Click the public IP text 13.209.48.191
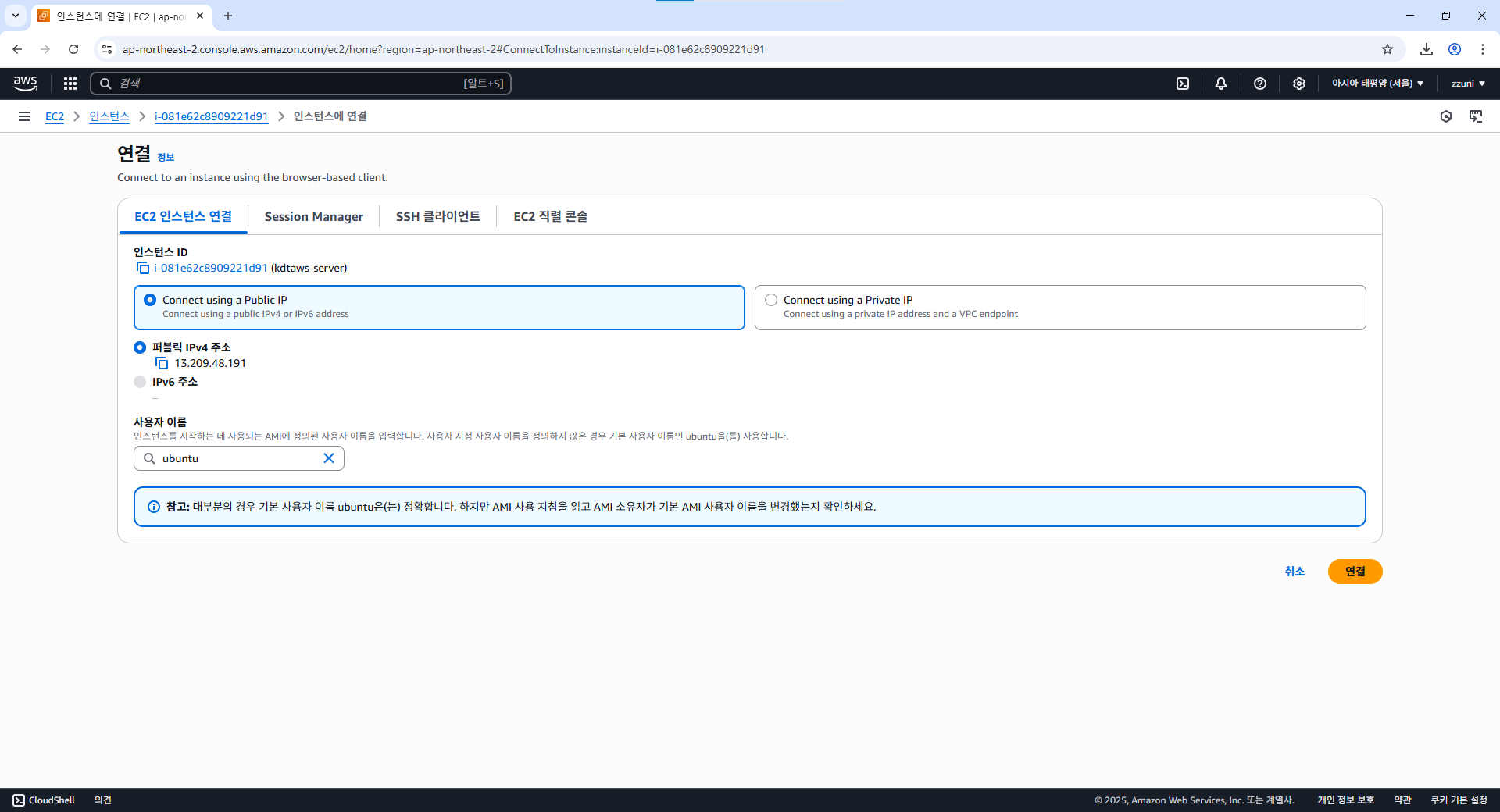The image size is (1500, 812). point(210,363)
